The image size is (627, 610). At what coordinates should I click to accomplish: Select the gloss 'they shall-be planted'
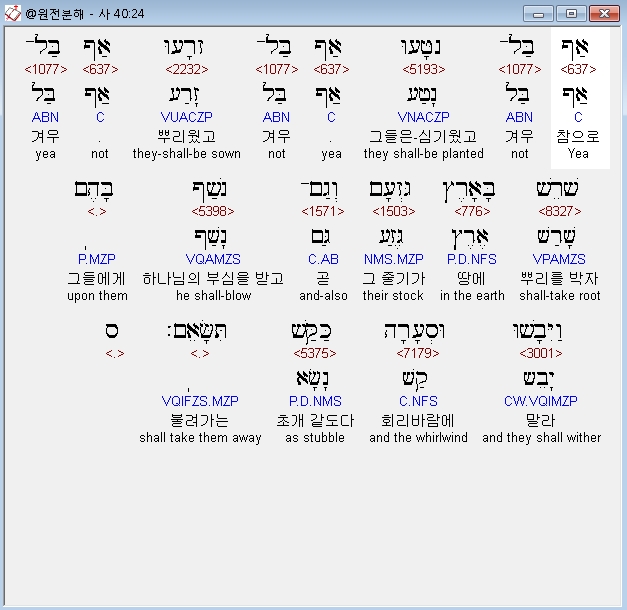[x=423, y=154]
